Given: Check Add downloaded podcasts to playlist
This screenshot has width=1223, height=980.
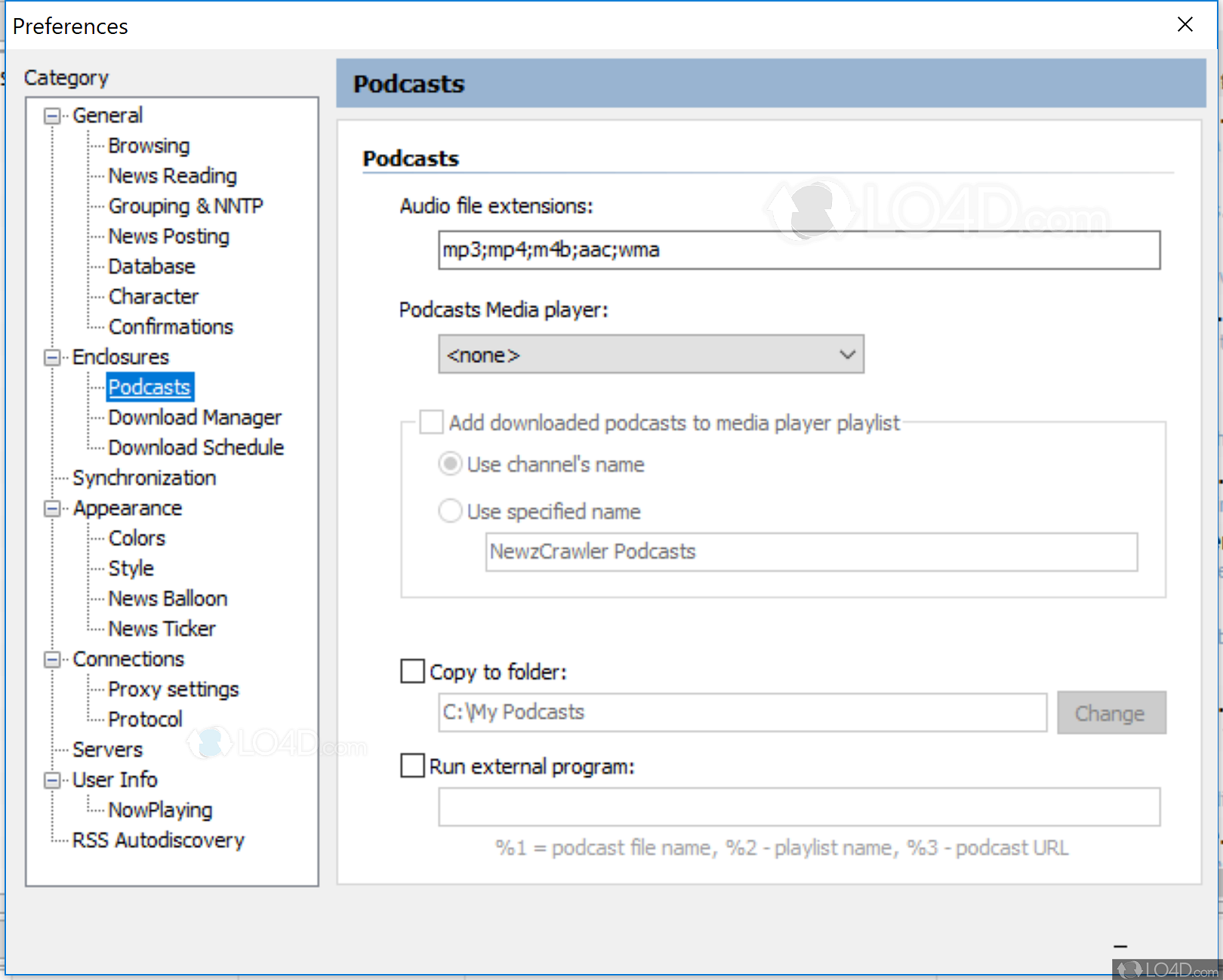Looking at the screenshot, I should pyautogui.click(x=432, y=422).
